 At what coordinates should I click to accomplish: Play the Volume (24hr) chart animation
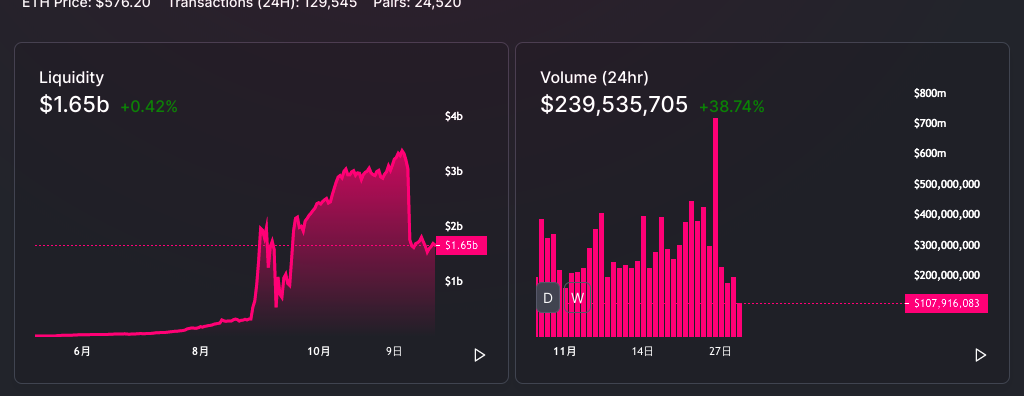pos(980,355)
